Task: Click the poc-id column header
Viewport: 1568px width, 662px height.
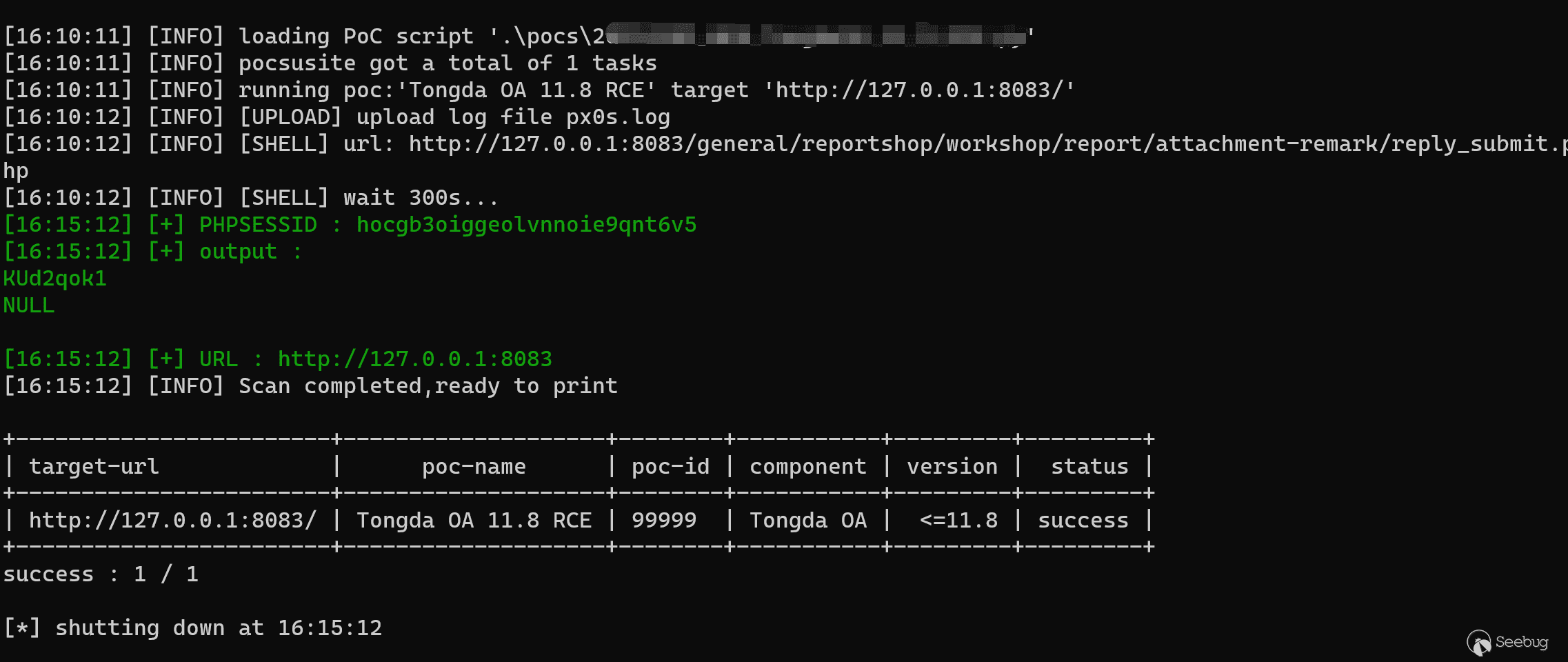Action: pos(670,467)
